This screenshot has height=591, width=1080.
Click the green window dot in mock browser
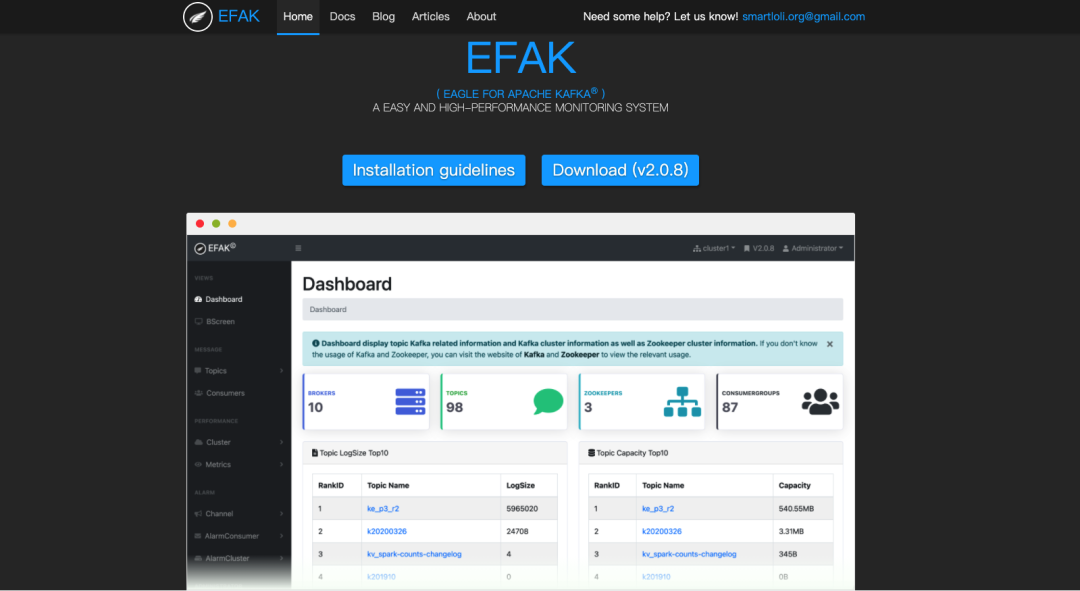216,224
